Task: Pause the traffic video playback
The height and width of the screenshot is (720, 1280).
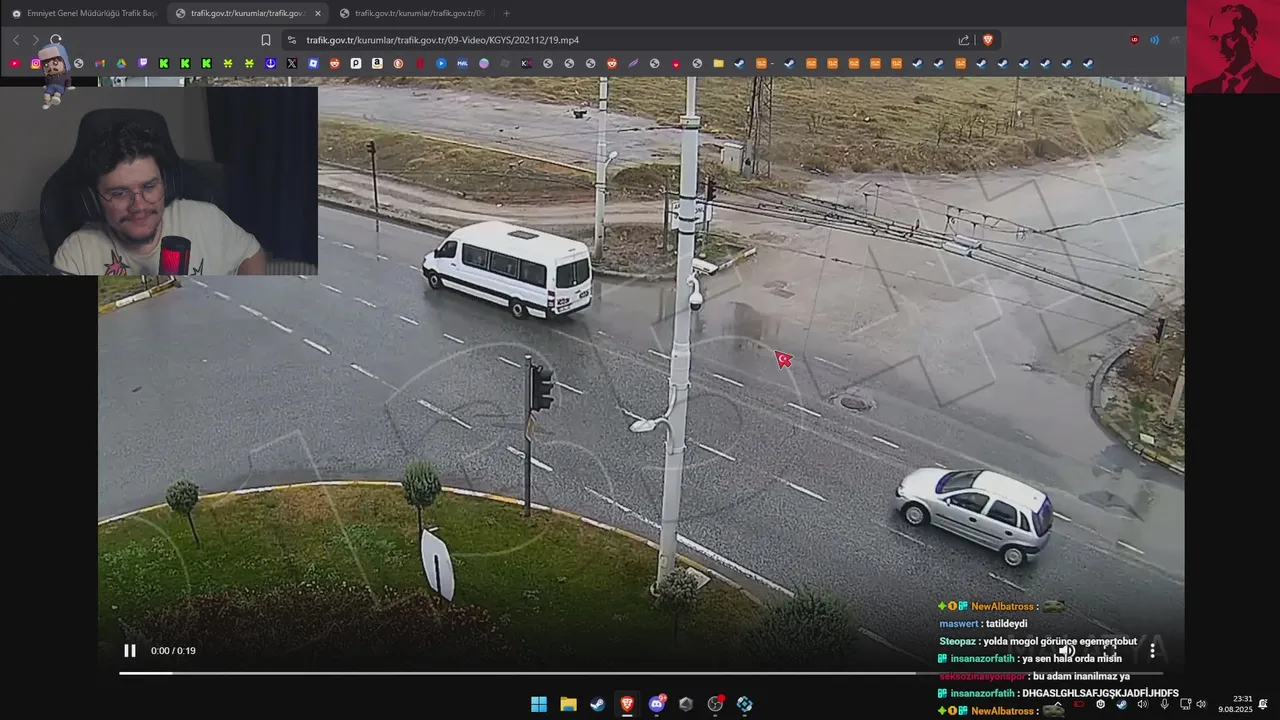Action: click(130, 651)
